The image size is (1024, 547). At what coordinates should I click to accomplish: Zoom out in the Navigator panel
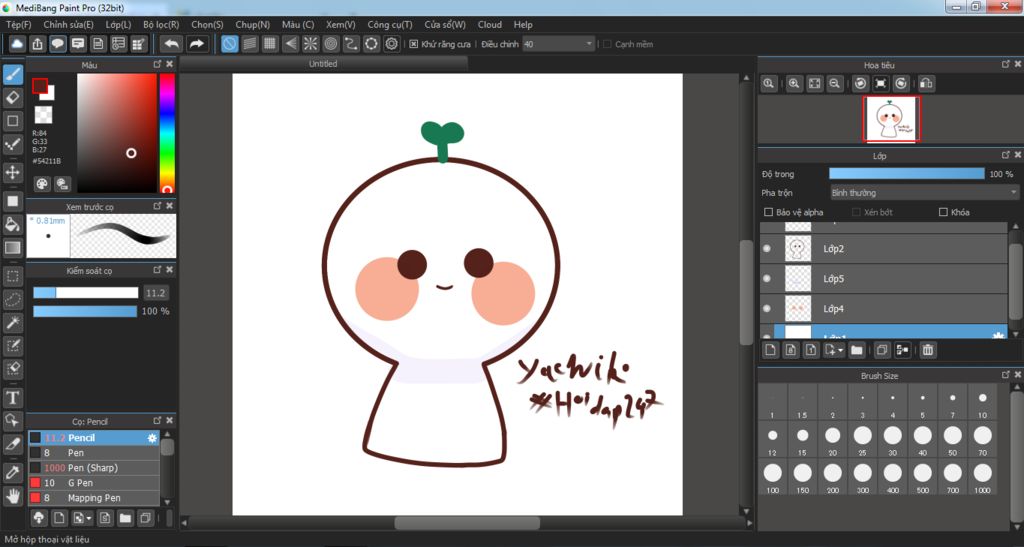tap(835, 84)
